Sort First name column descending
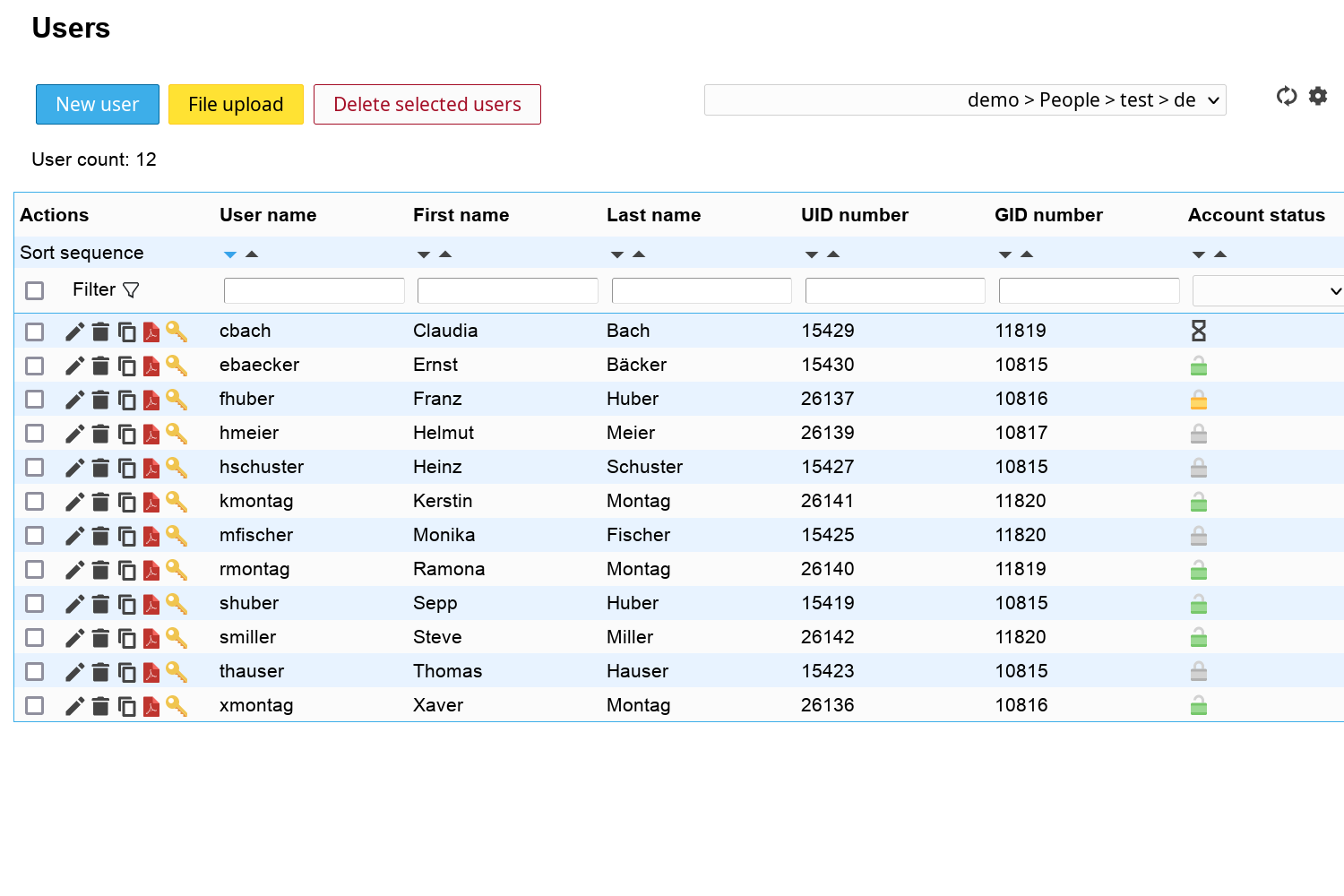 point(424,255)
